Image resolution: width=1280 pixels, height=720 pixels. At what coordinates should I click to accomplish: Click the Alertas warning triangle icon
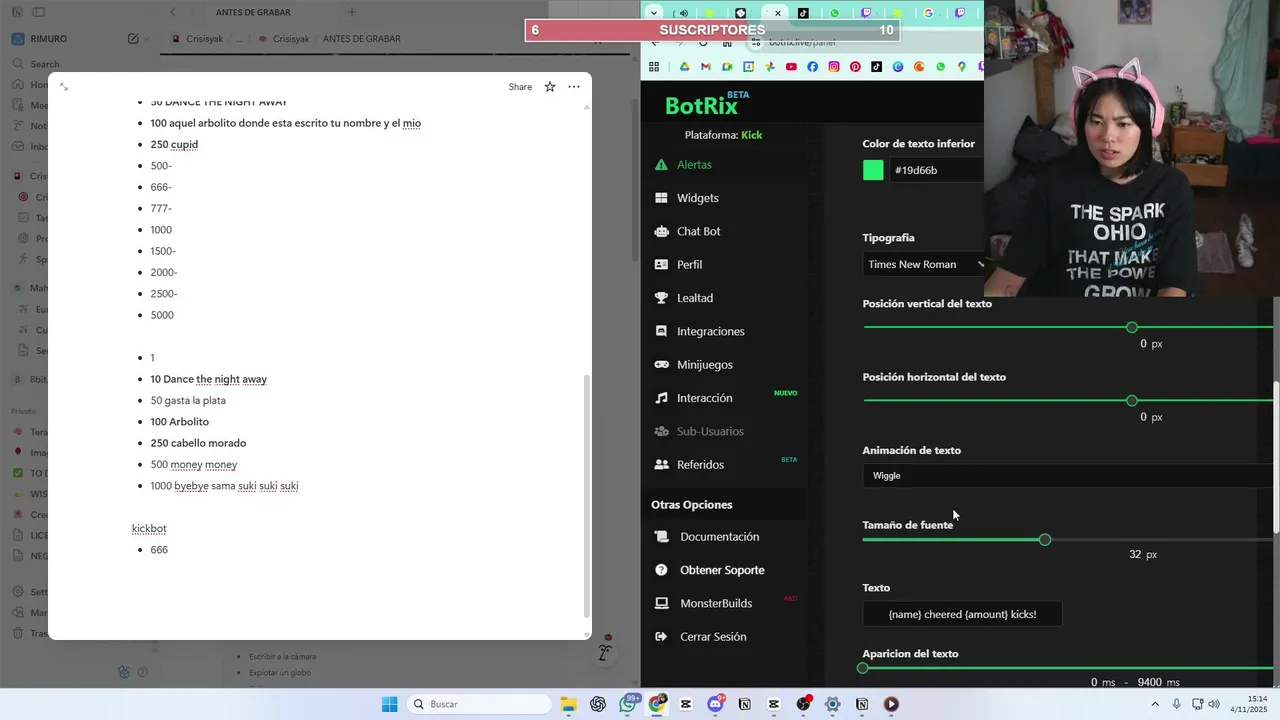click(x=661, y=165)
